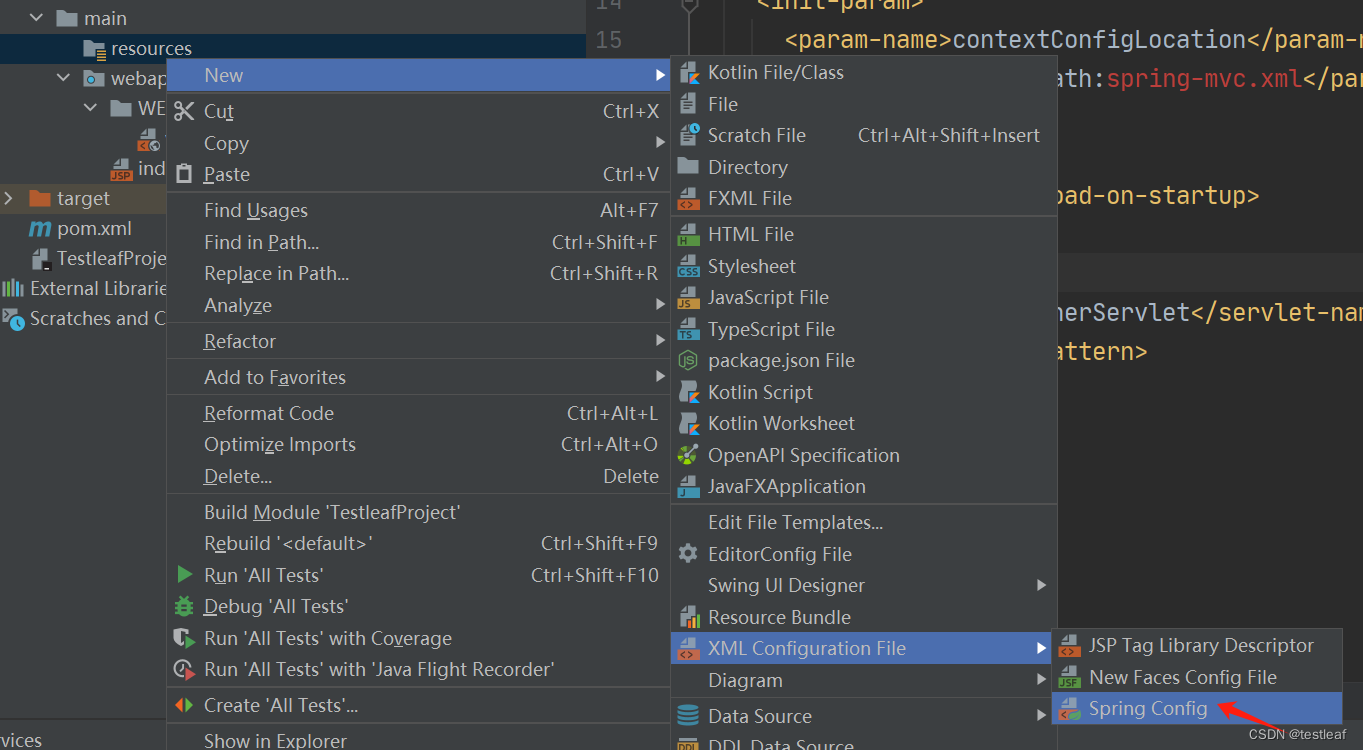The height and width of the screenshot is (750, 1363).
Task: Click the JavaFXApplication icon
Action: click(x=688, y=487)
